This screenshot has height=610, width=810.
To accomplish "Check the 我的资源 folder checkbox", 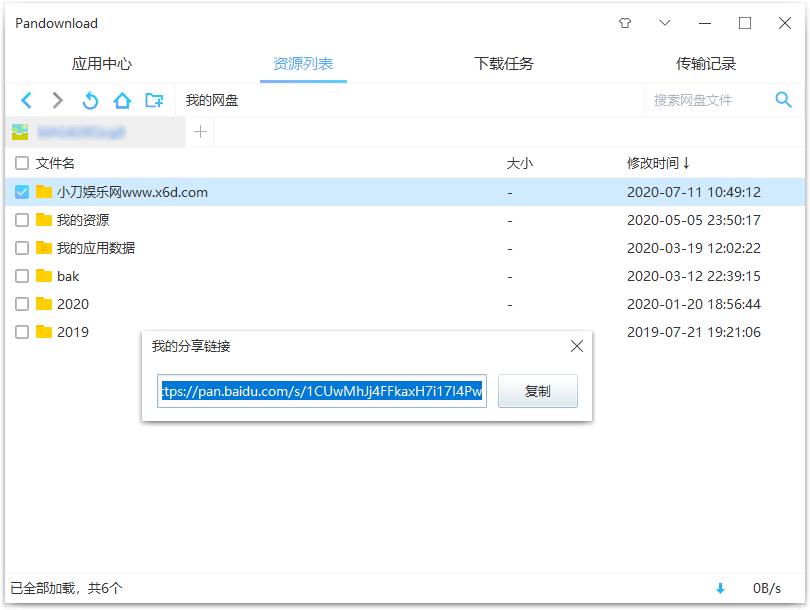I will [22, 220].
